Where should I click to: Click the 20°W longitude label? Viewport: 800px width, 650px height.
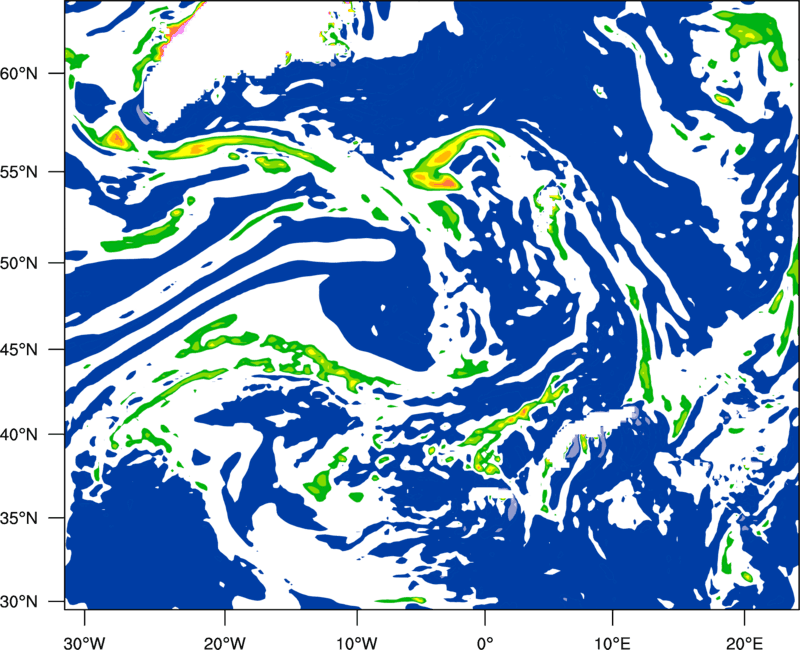coord(224,643)
